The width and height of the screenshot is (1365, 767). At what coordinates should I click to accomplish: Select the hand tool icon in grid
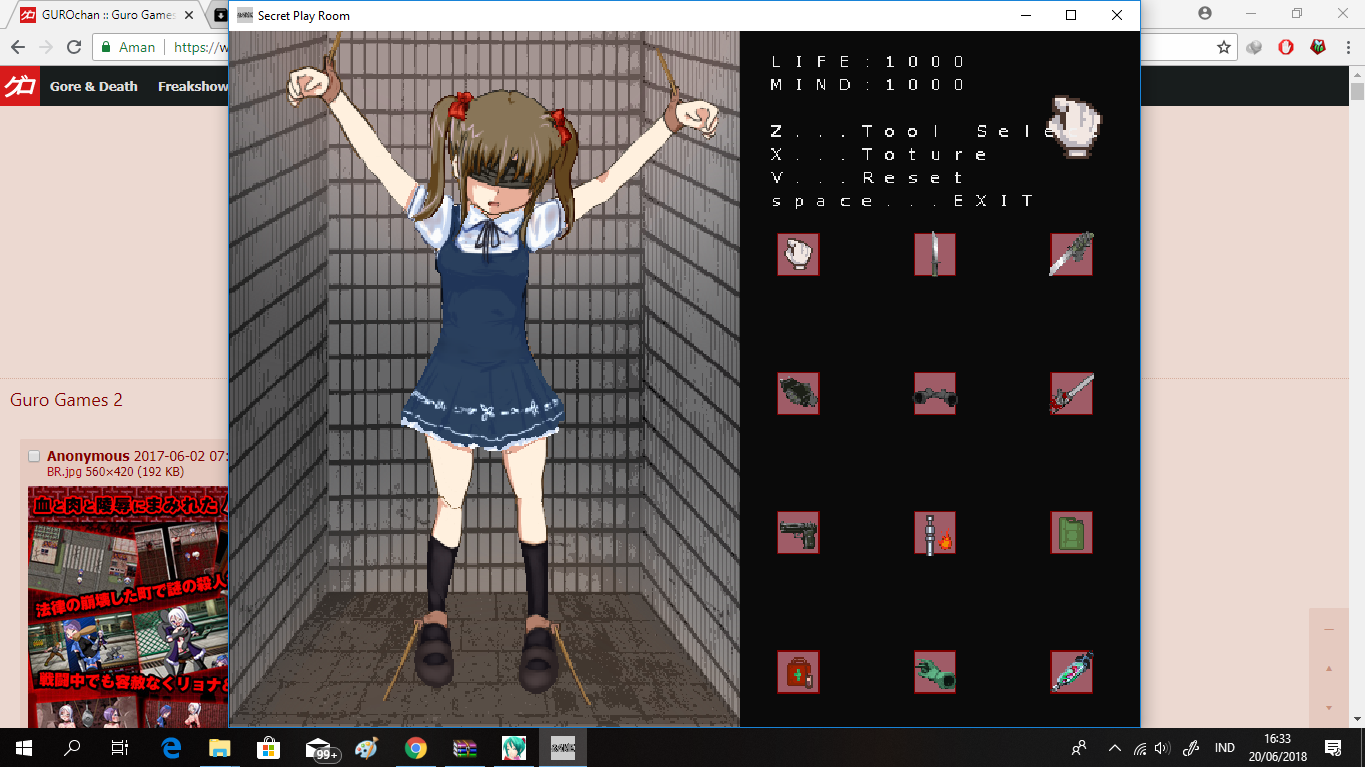pyautogui.click(x=798, y=254)
